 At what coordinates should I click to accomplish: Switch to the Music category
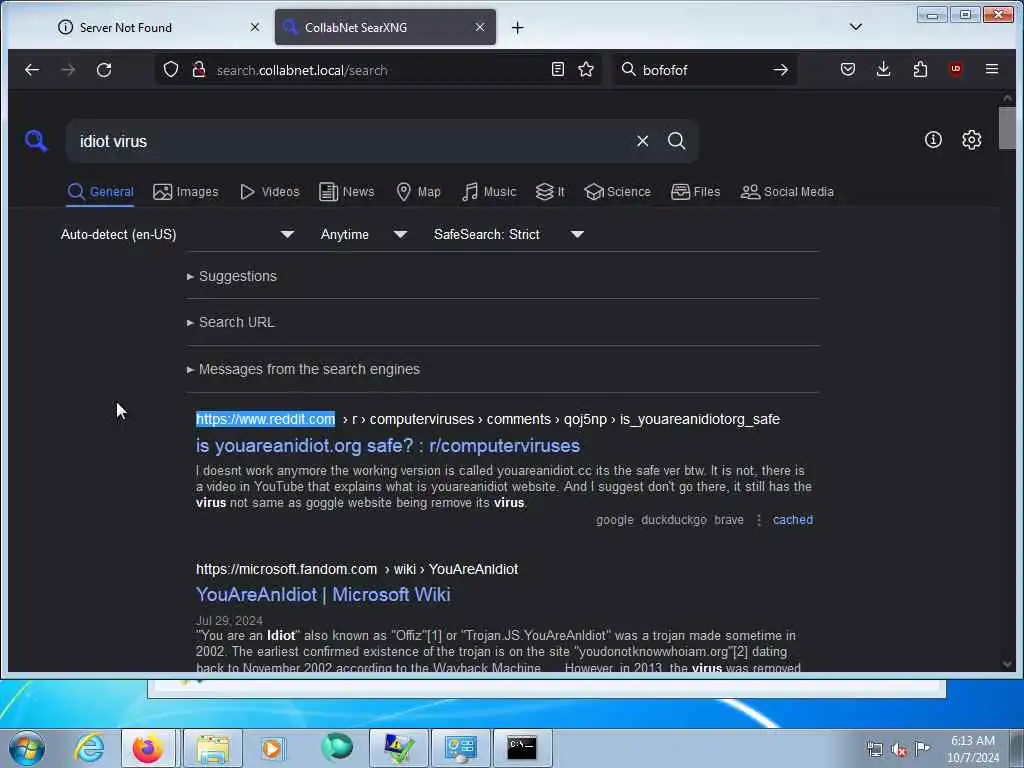click(x=489, y=192)
